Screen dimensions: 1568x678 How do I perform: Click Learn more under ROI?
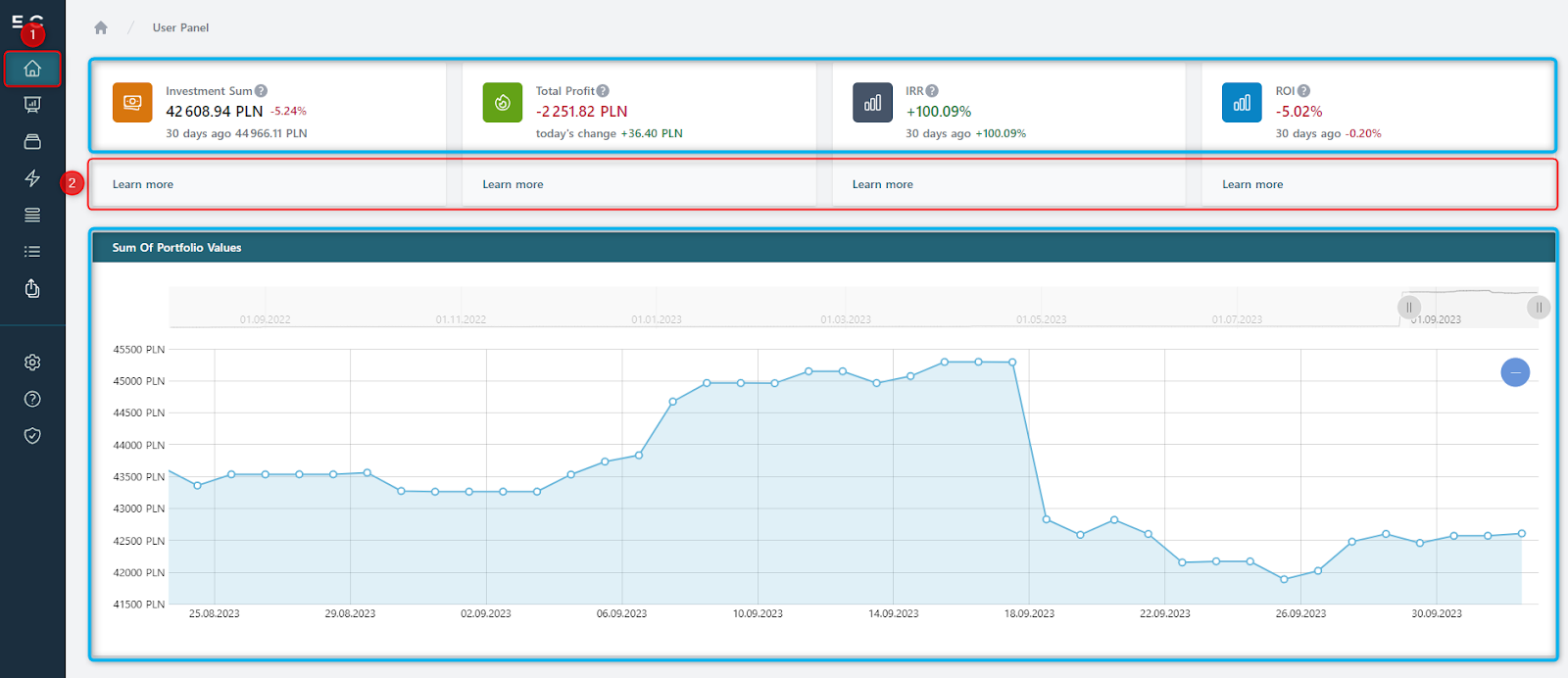click(1251, 184)
